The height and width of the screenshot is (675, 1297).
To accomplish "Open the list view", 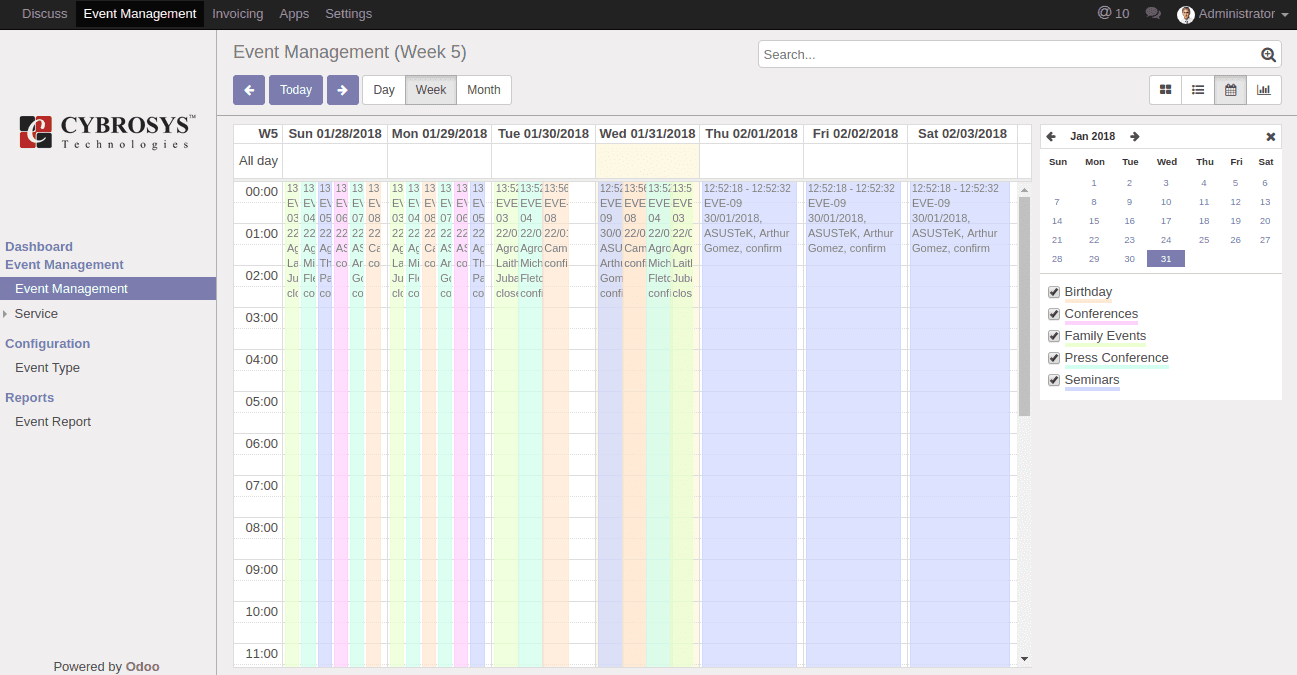I will point(1197,89).
